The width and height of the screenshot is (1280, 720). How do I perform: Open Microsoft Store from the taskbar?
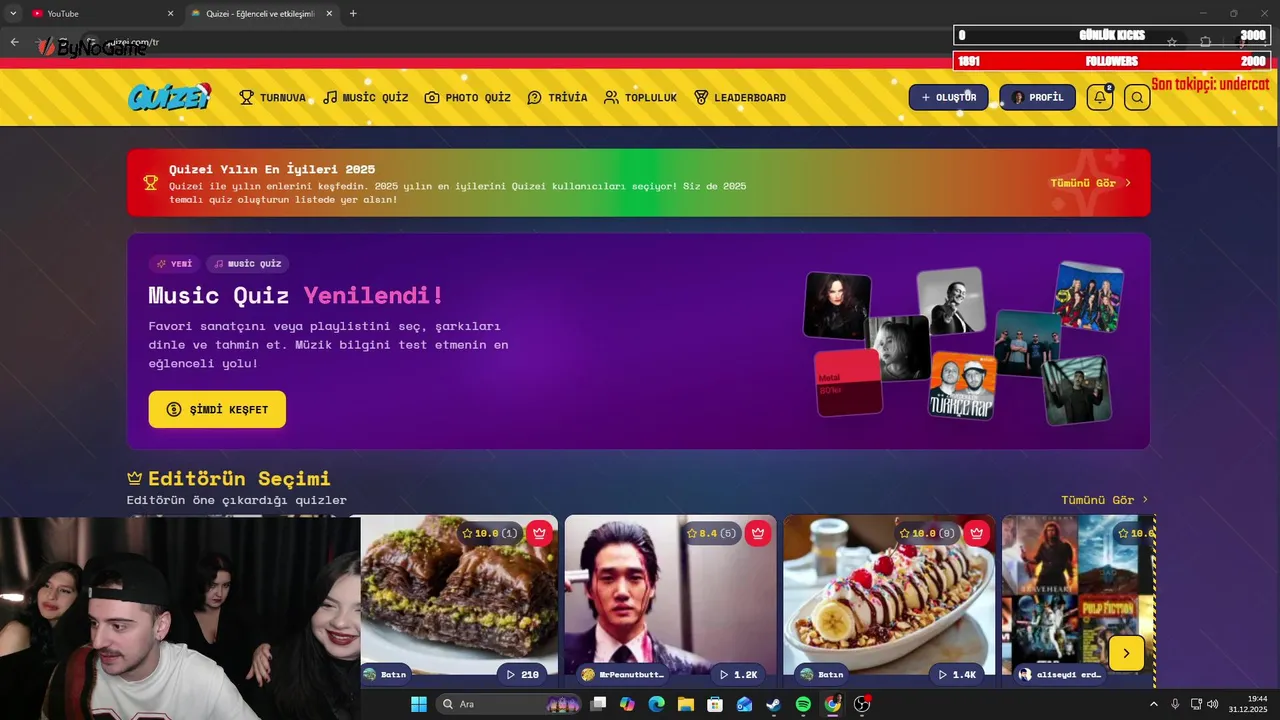tap(715, 704)
